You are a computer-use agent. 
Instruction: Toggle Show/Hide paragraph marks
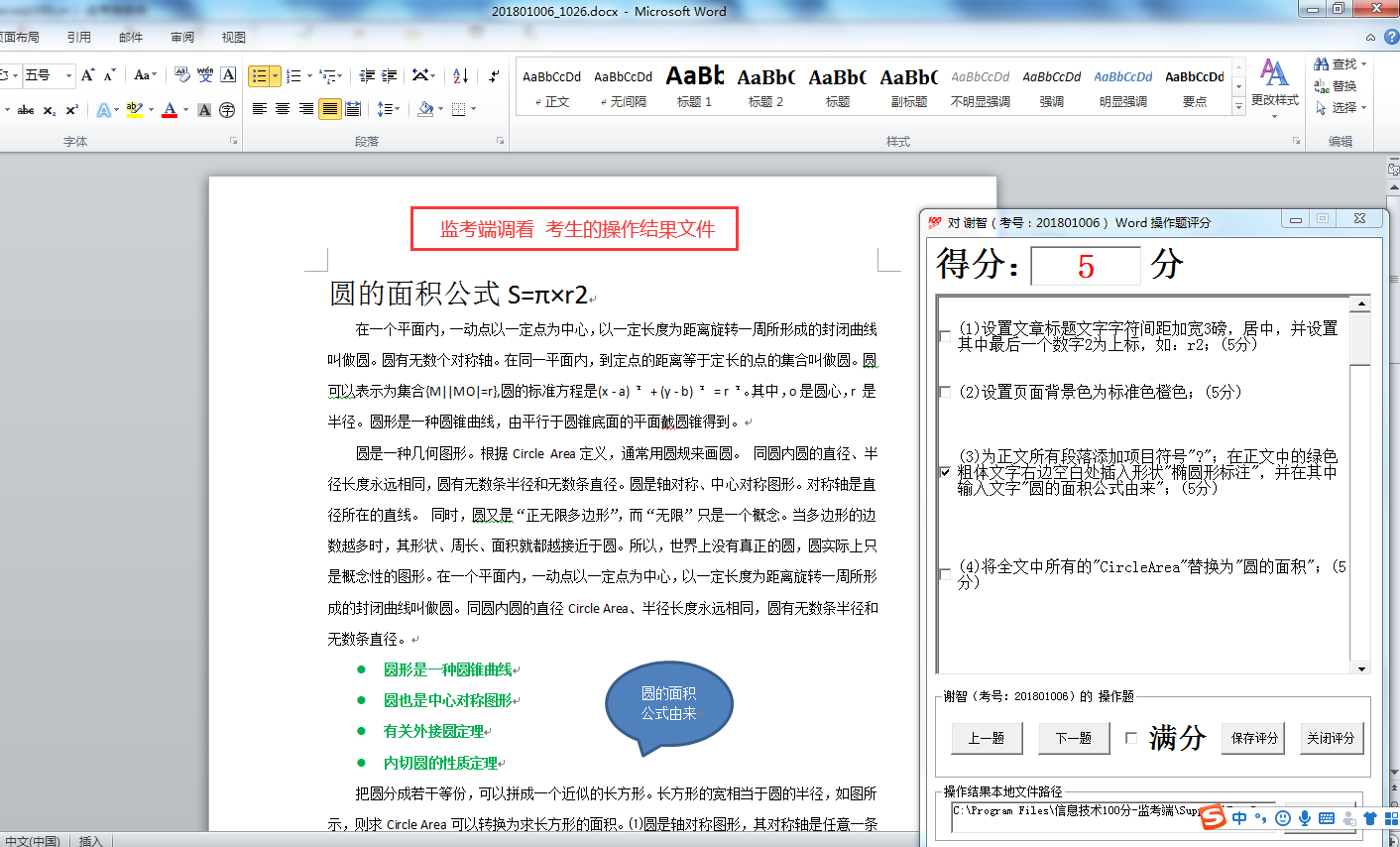click(494, 75)
